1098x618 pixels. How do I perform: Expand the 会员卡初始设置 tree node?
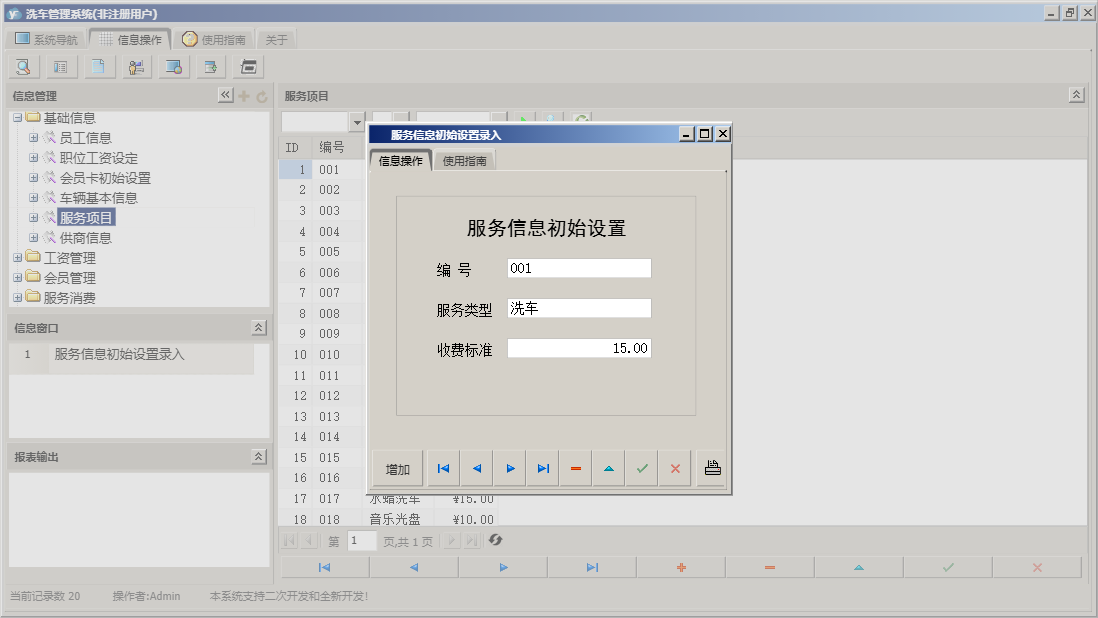point(33,178)
